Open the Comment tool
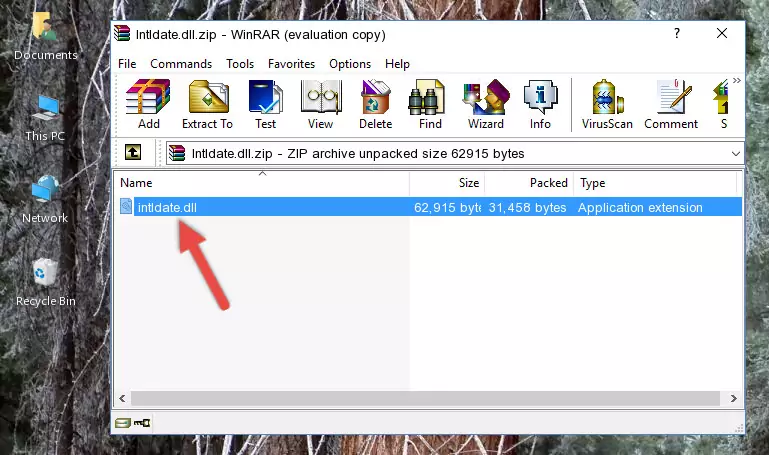 (671, 104)
